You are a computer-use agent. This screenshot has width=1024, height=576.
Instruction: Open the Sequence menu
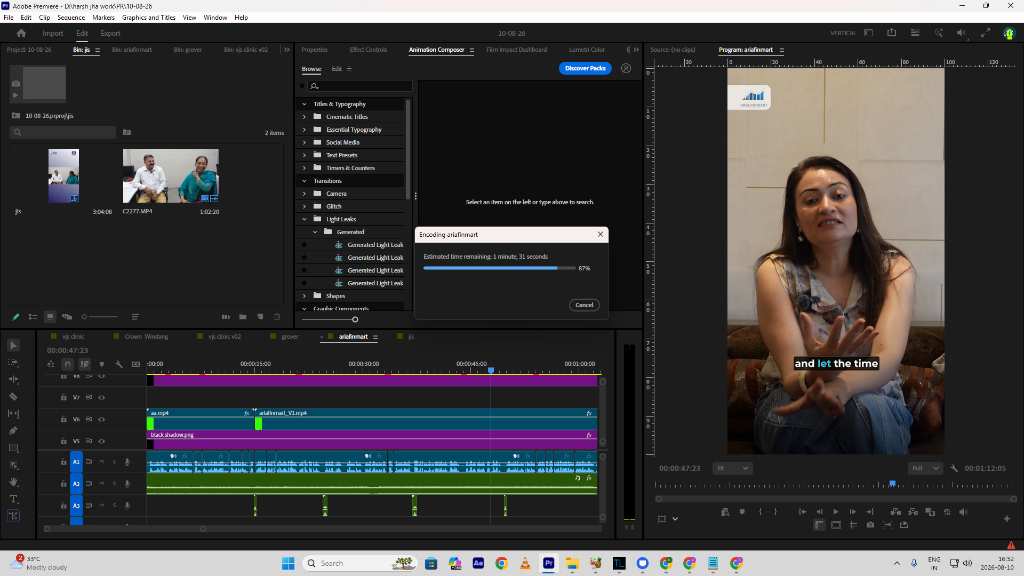[71, 18]
